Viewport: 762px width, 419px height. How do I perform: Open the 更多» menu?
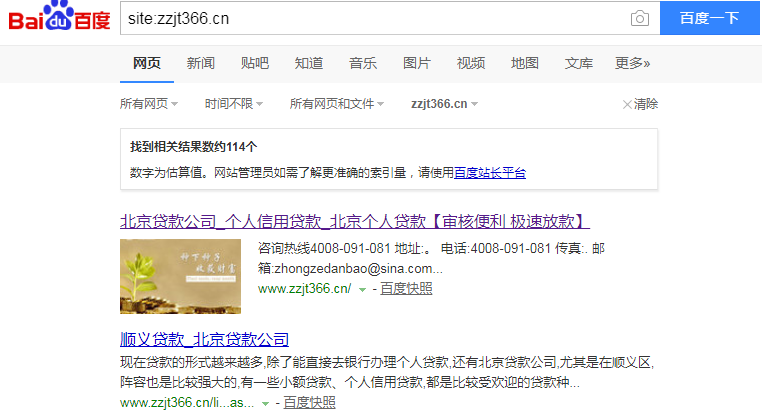click(x=632, y=63)
